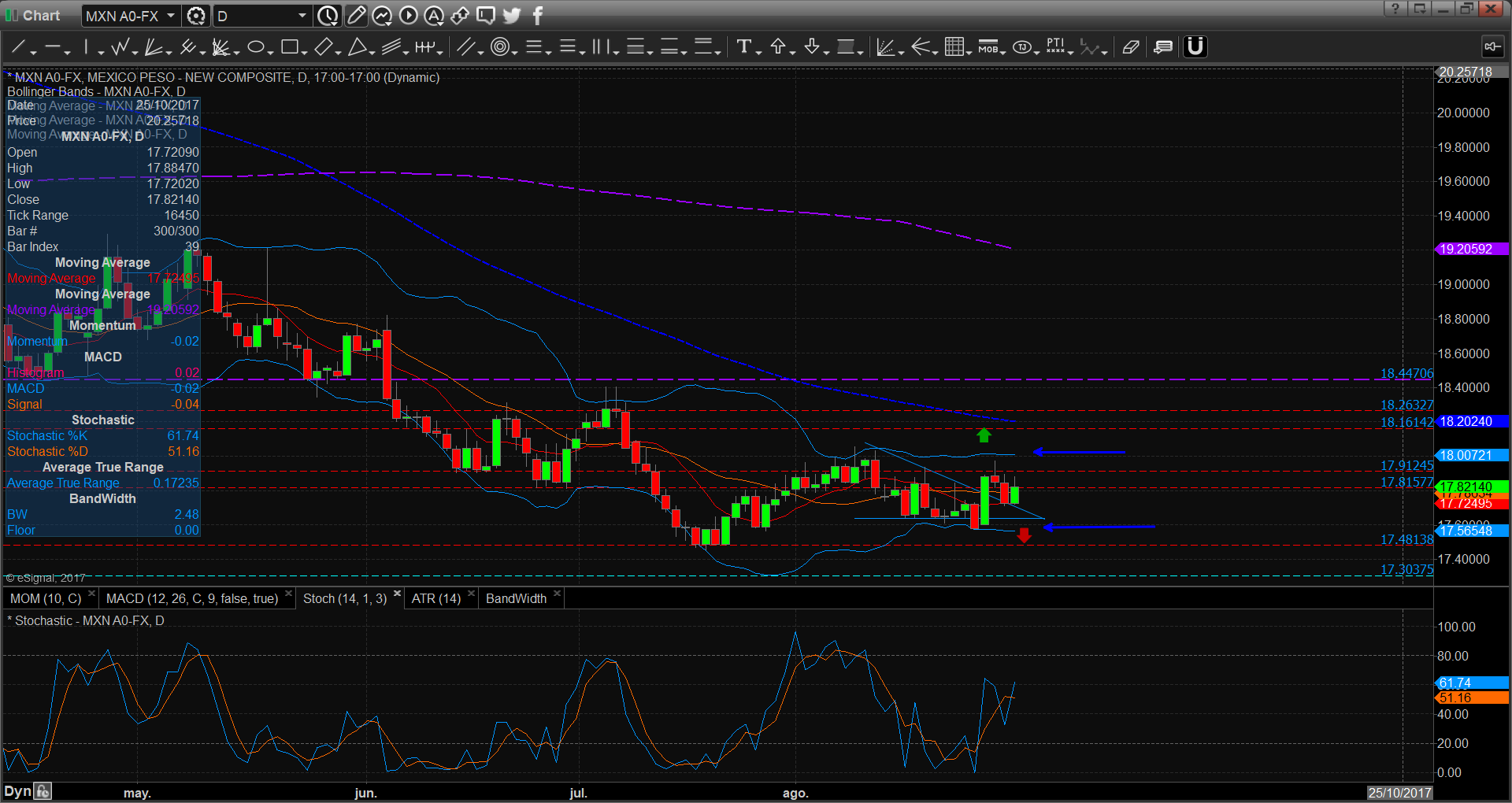Viewport: 1512px width, 803px height.
Task: Click the Stochastic %K value 61.74 in data panel
Action: point(183,436)
